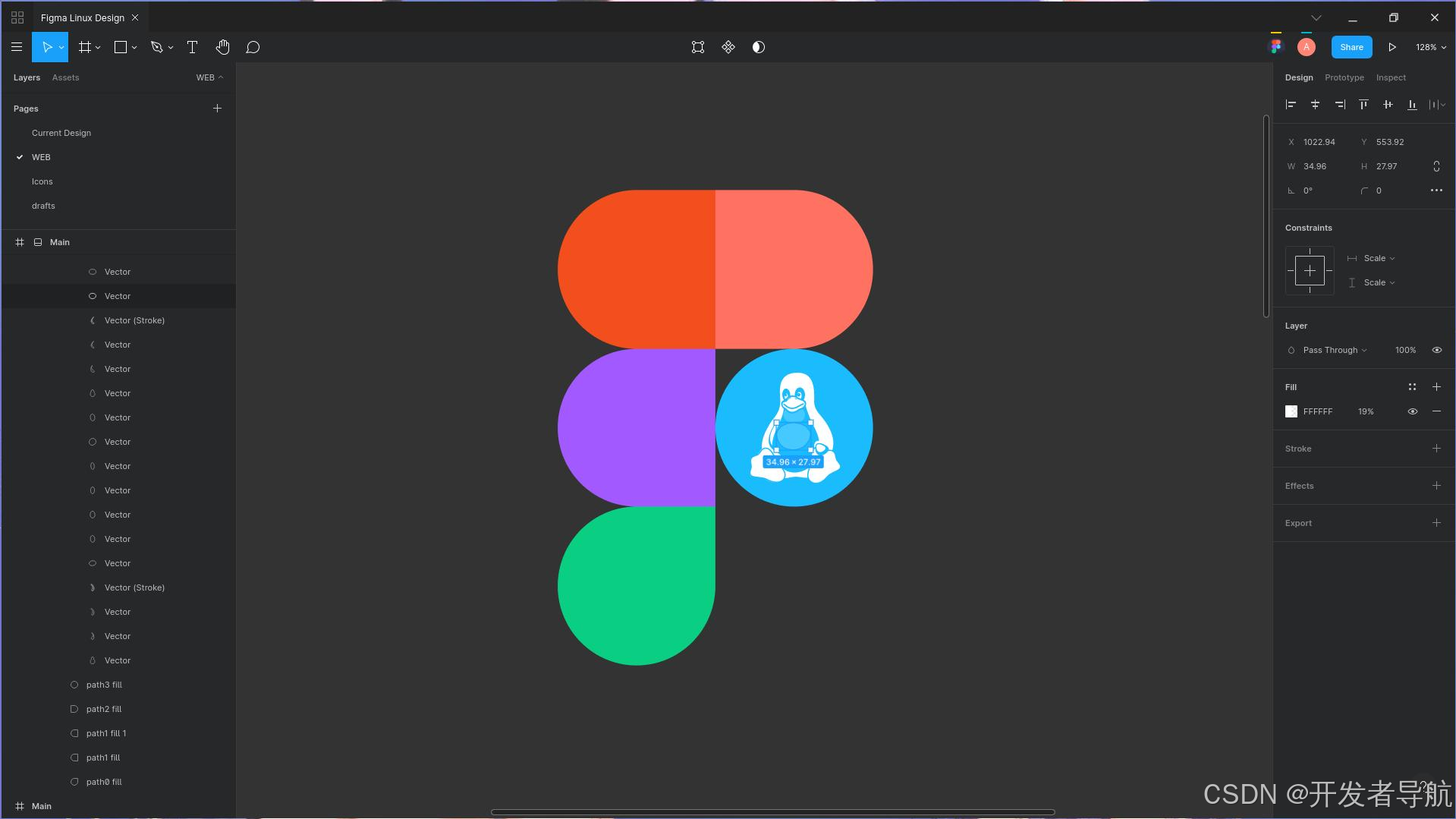Click the user avatar A

pyautogui.click(x=1307, y=47)
